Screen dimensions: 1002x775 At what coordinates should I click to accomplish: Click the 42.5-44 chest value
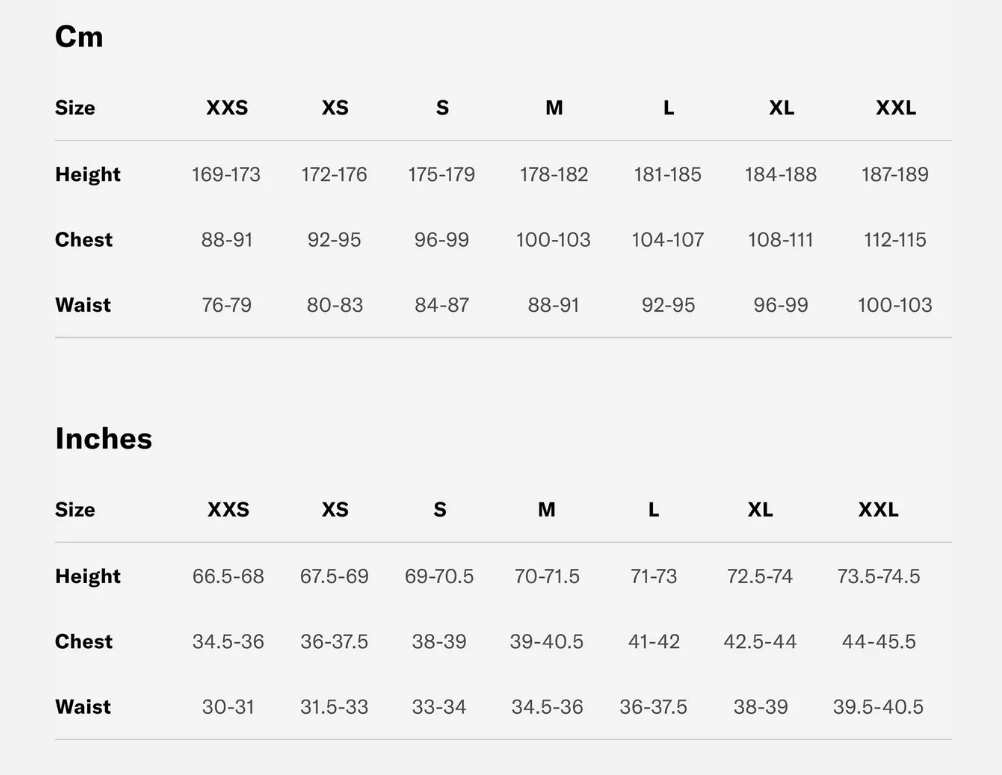pyautogui.click(x=760, y=642)
